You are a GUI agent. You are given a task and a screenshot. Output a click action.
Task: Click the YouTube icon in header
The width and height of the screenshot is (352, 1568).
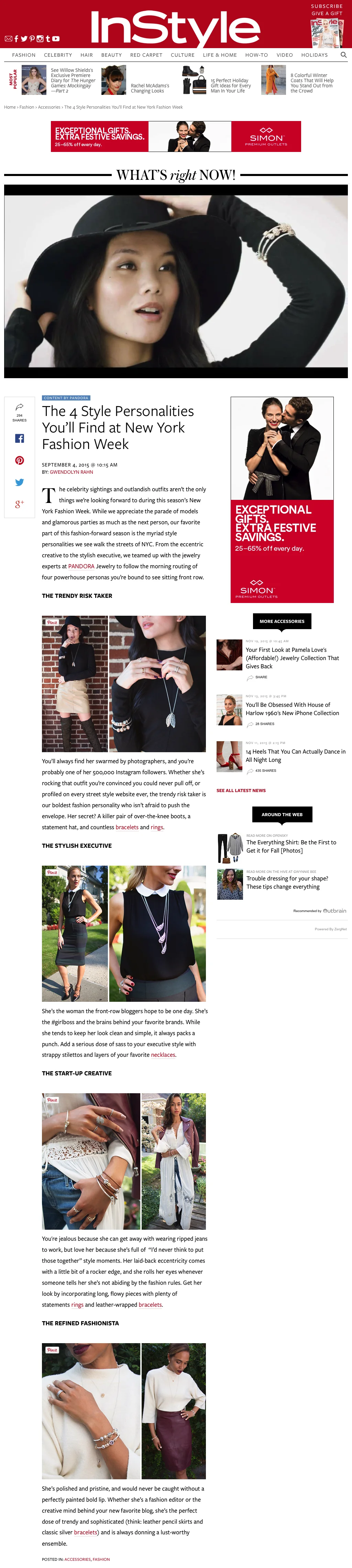[56, 39]
